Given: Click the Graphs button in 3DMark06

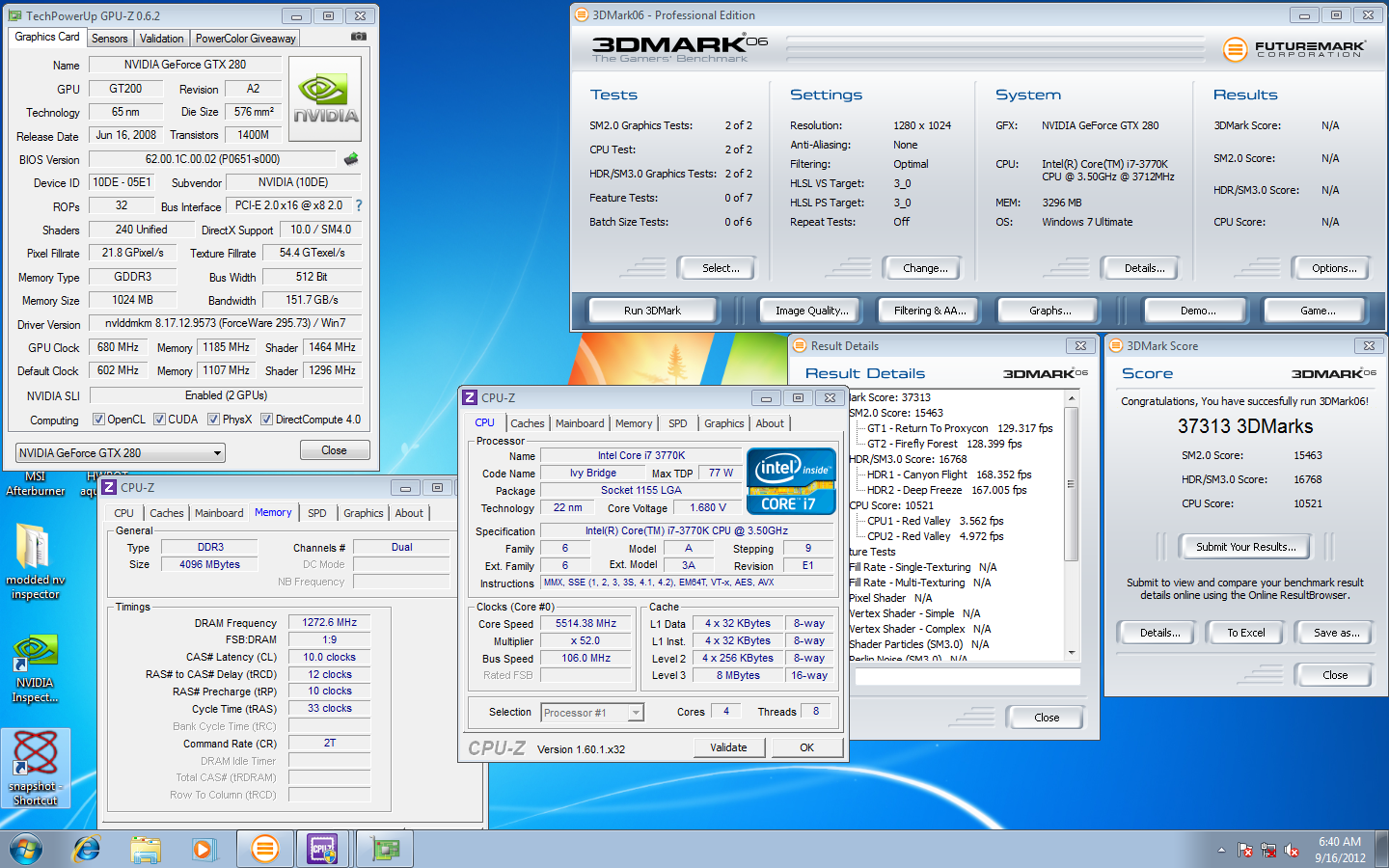Looking at the screenshot, I should 1050,311.
